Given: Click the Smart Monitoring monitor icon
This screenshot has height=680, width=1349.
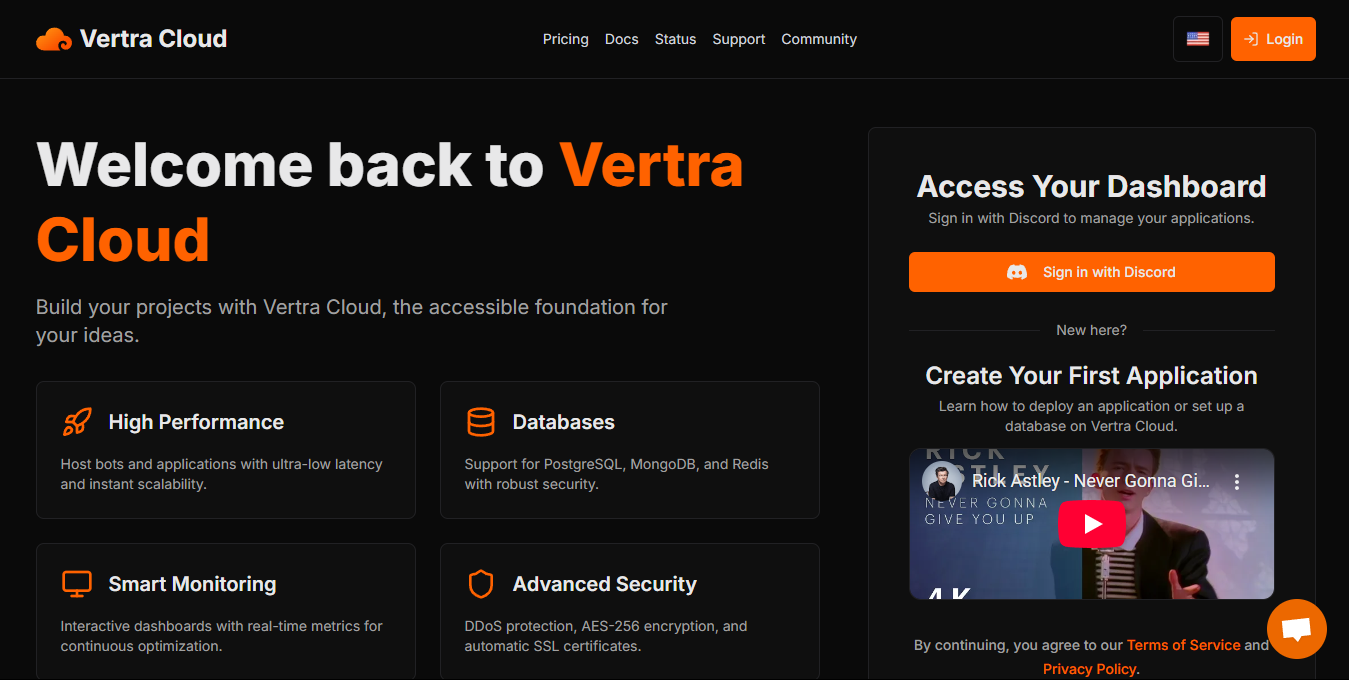Looking at the screenshot, I should pyautogui.click(x=75, y=583).
